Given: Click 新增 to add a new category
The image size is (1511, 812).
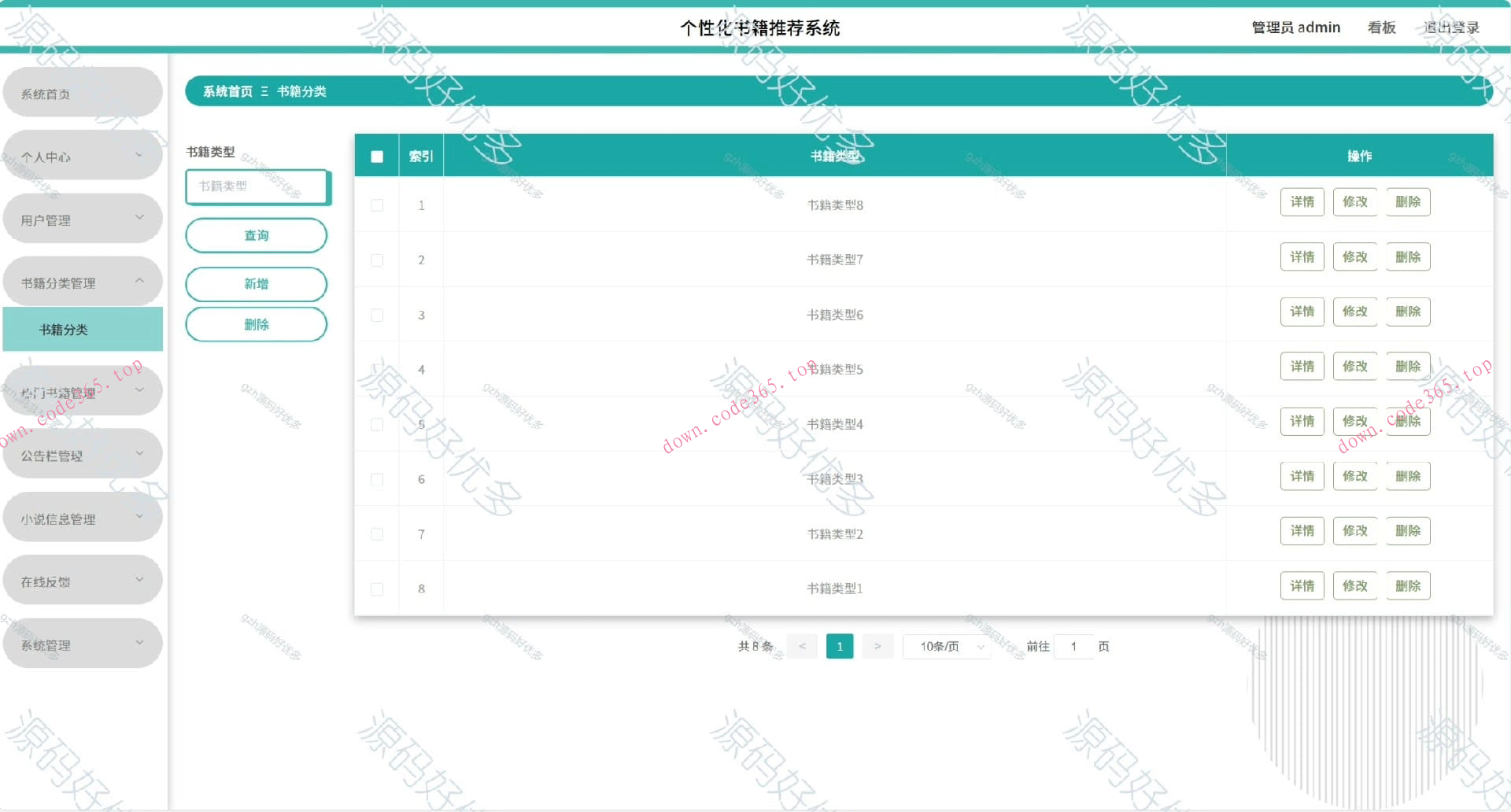Looking at the screenshot, I should [x=257, y=284].
